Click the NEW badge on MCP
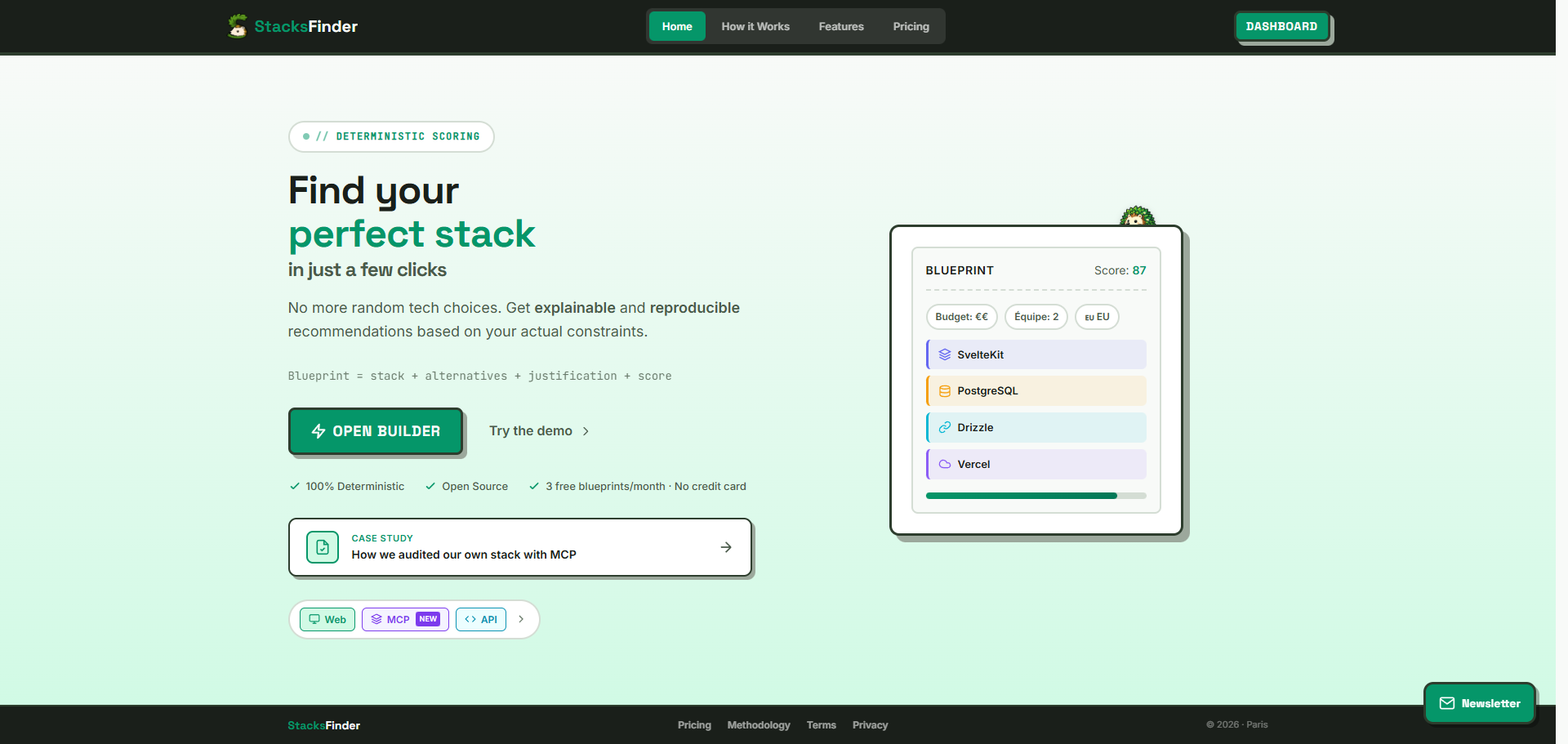 point(428,619)
